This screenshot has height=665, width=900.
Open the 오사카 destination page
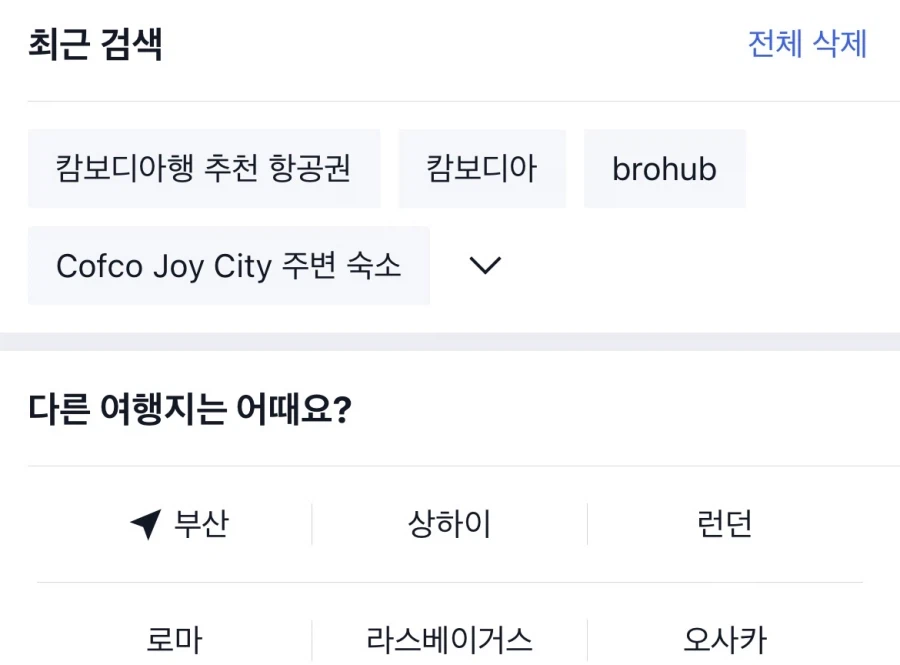pos(724,638)
